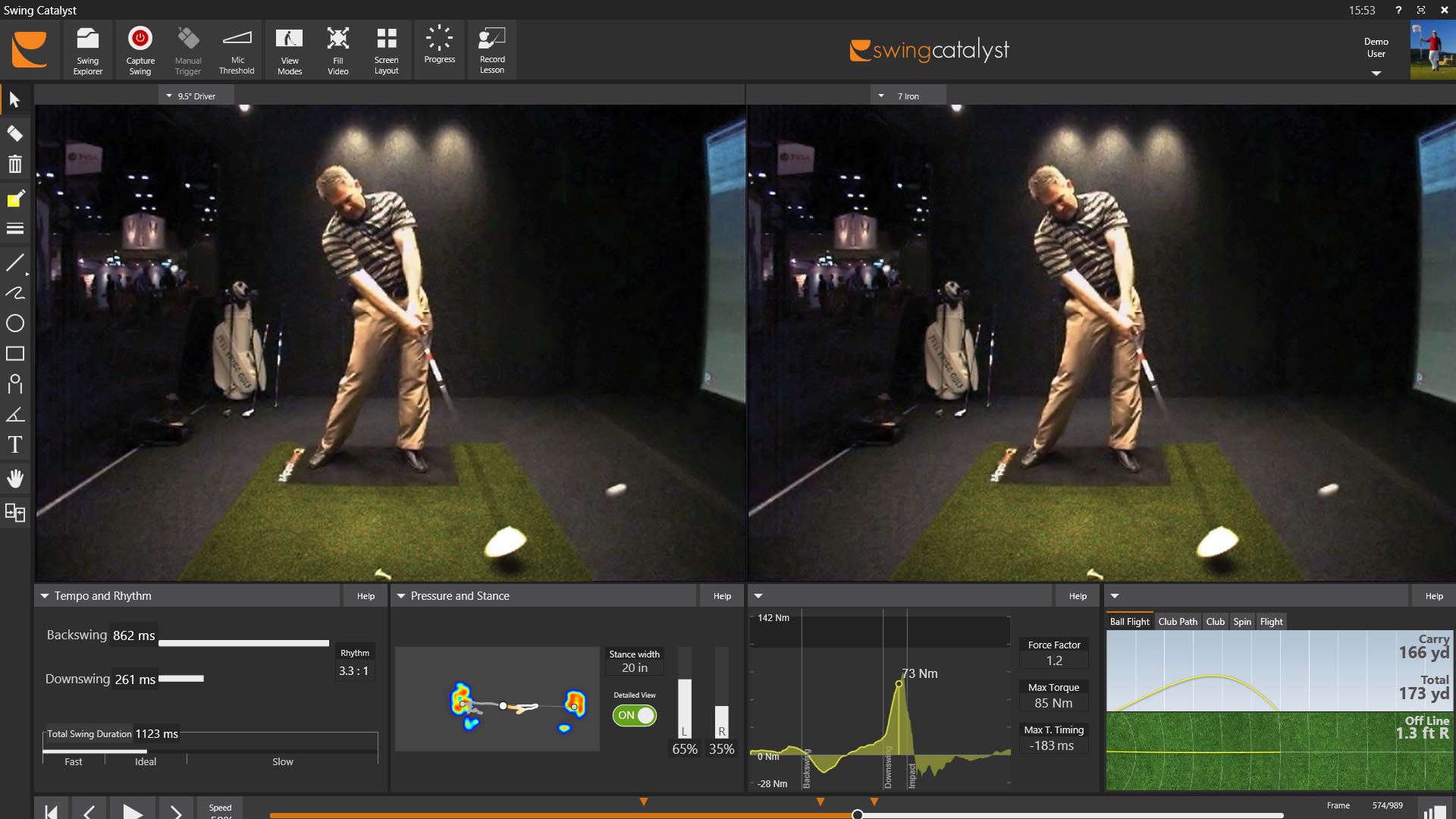Switch to the Spin tab
This screenshot has width=1456, height=819.
click(1241, 622)
